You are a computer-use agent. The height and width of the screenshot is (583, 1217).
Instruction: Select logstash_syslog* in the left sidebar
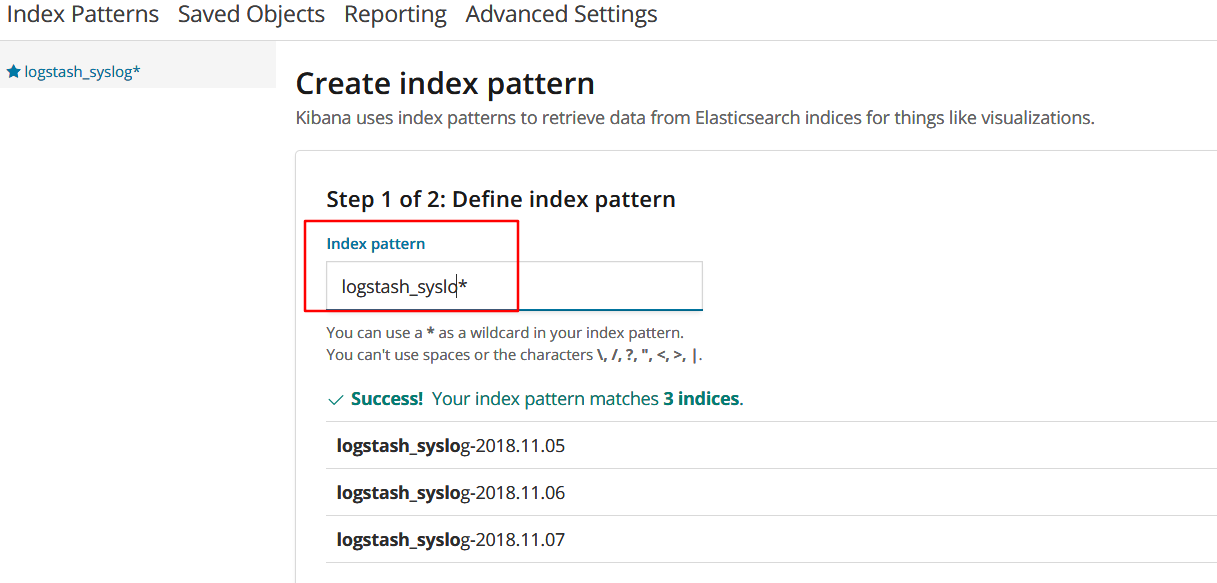click(82, 72)
